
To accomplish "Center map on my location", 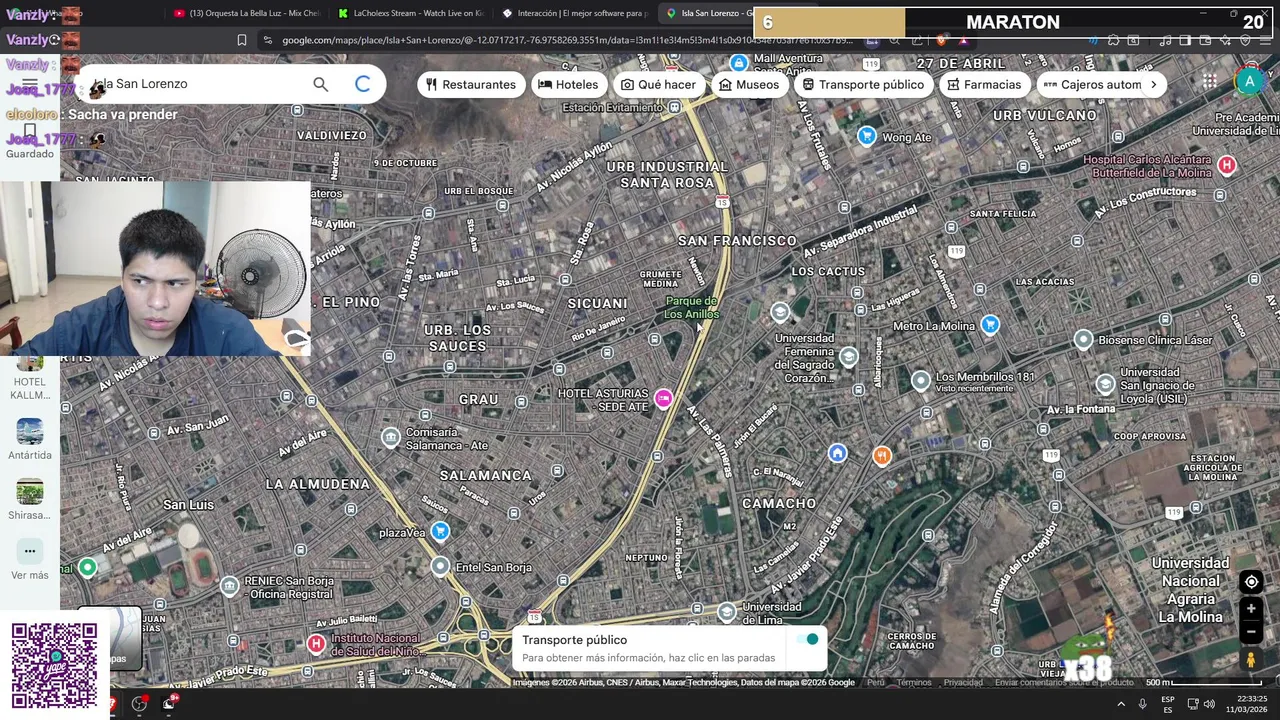I will click(1251, 582).
